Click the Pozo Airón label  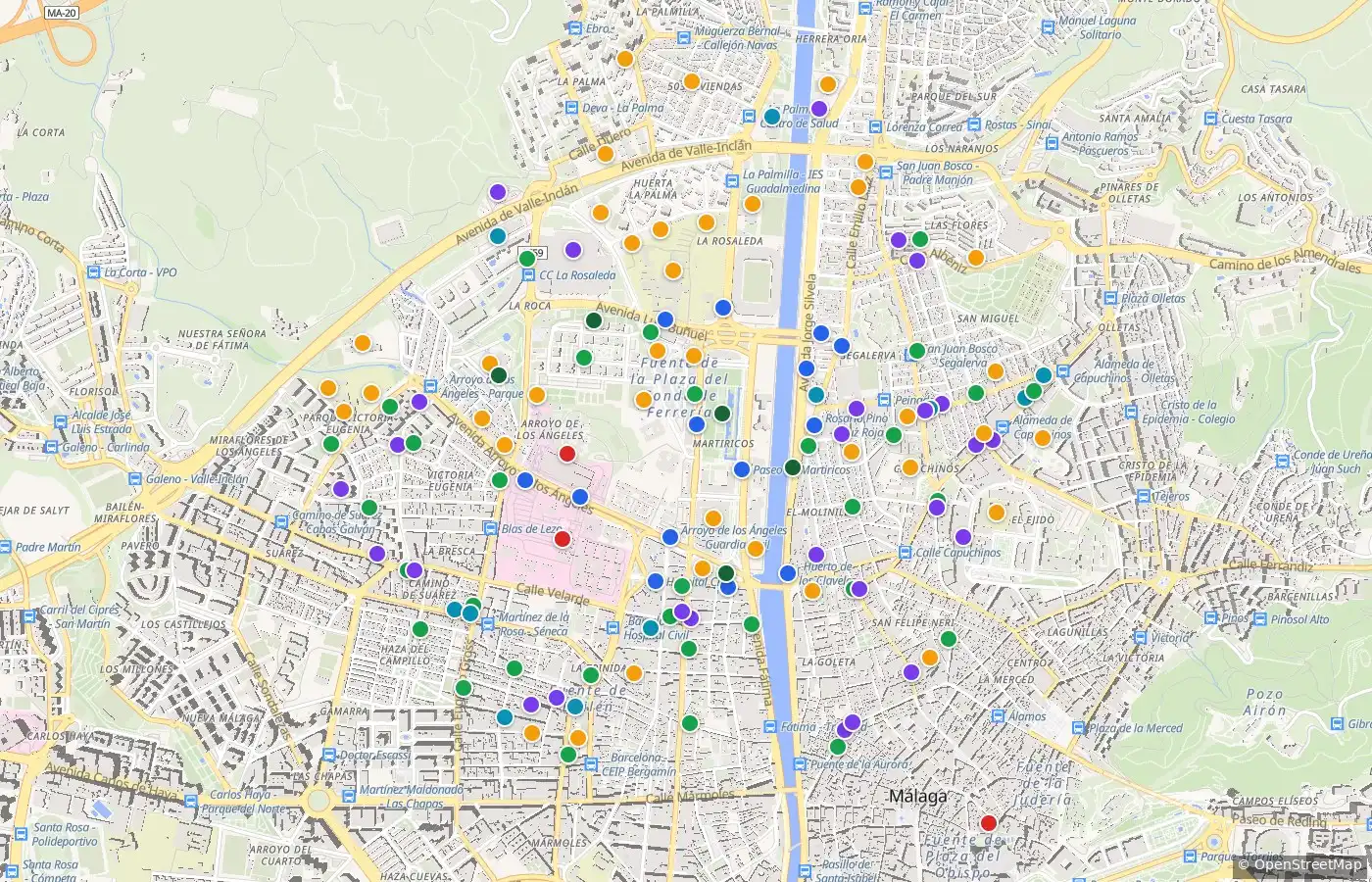(x=1264, y=702)
